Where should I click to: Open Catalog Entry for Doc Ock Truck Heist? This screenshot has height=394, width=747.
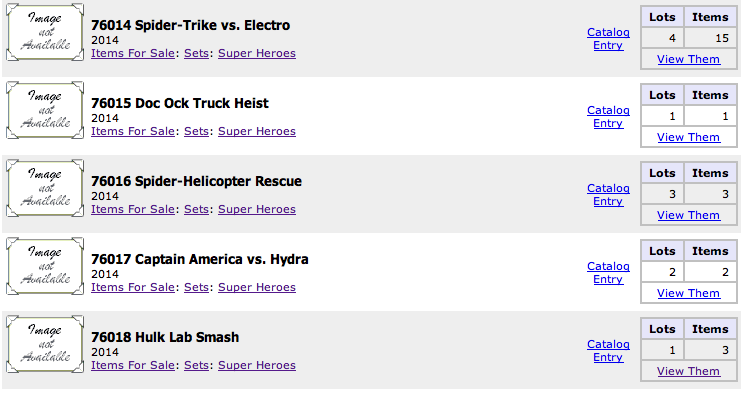click(x=608, y=117)
